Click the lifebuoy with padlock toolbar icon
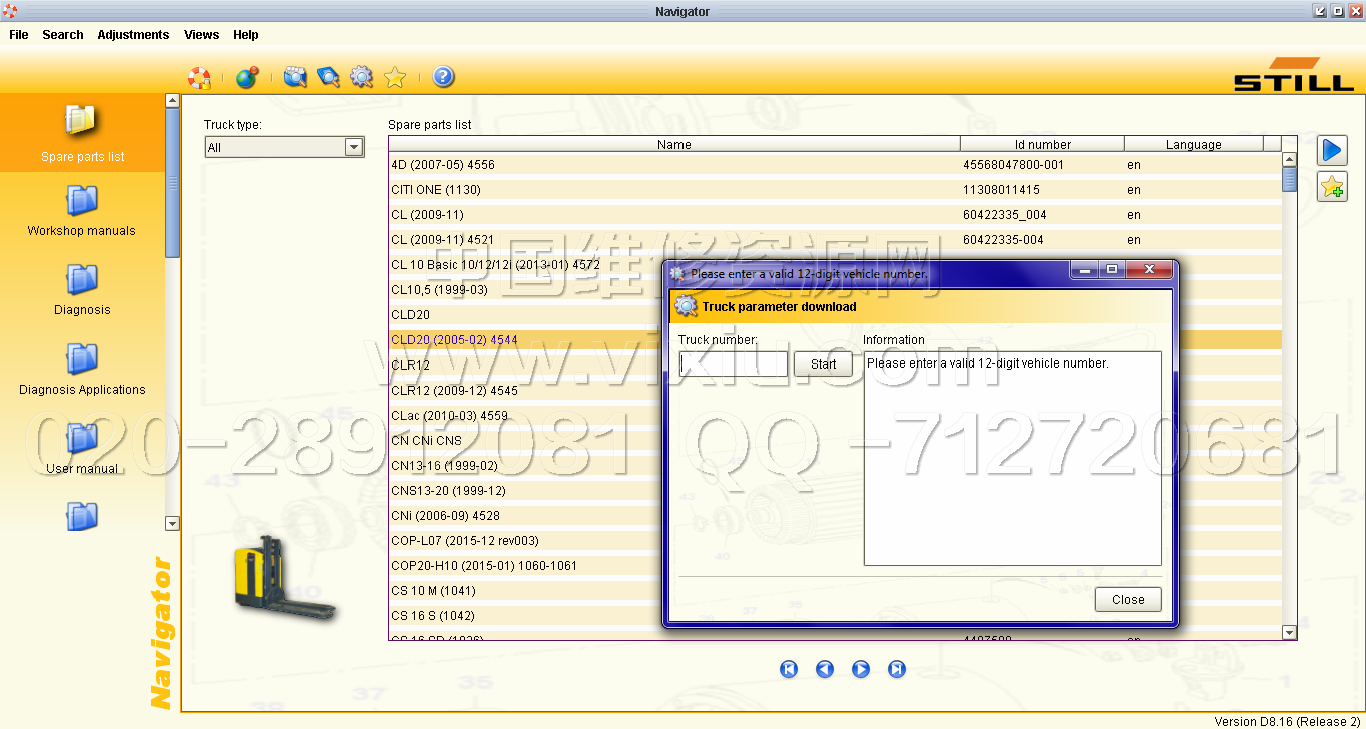 [x=199, y=77]
